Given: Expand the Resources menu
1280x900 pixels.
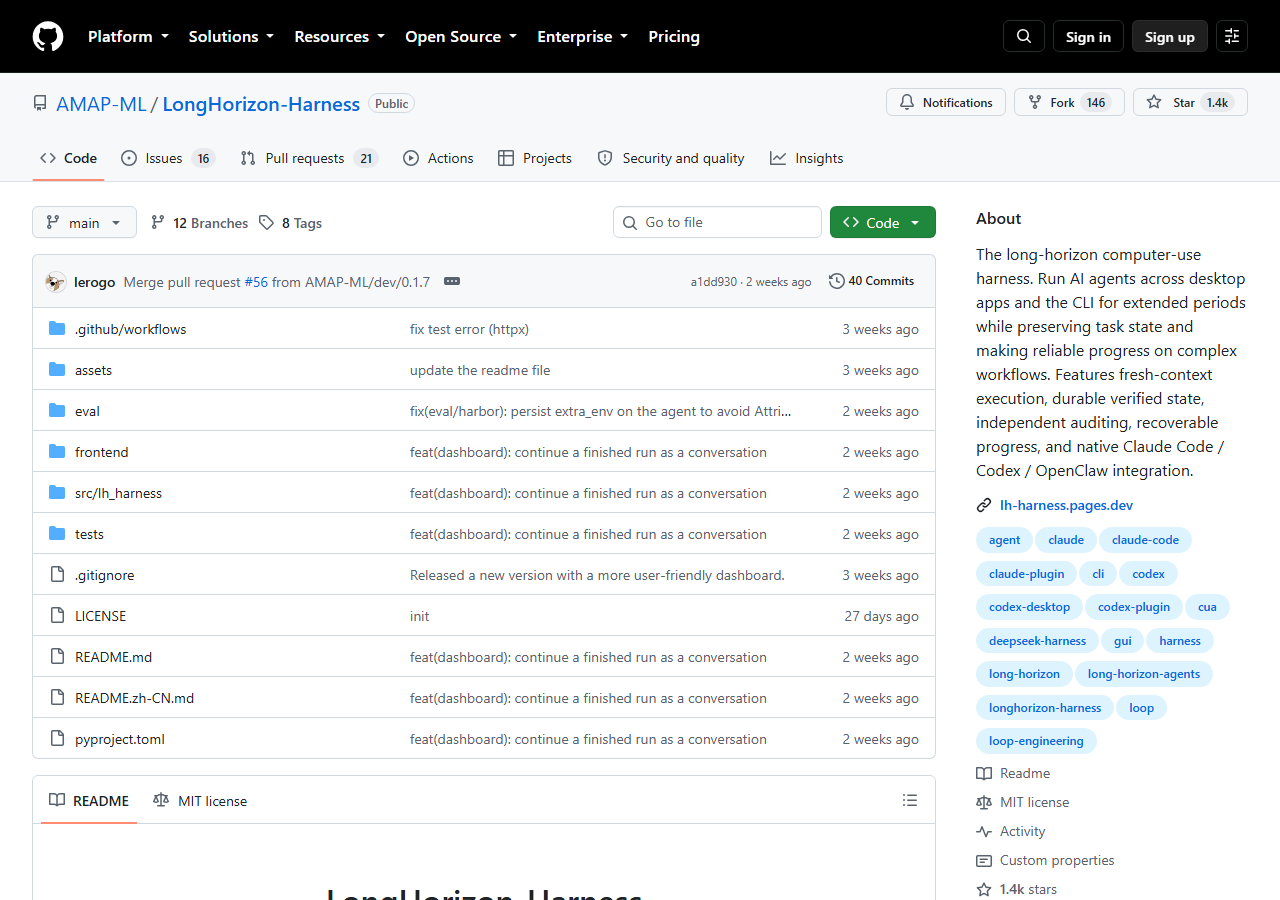Looking at the screenshot, I should pyautogui.click(x=339, y=36).
